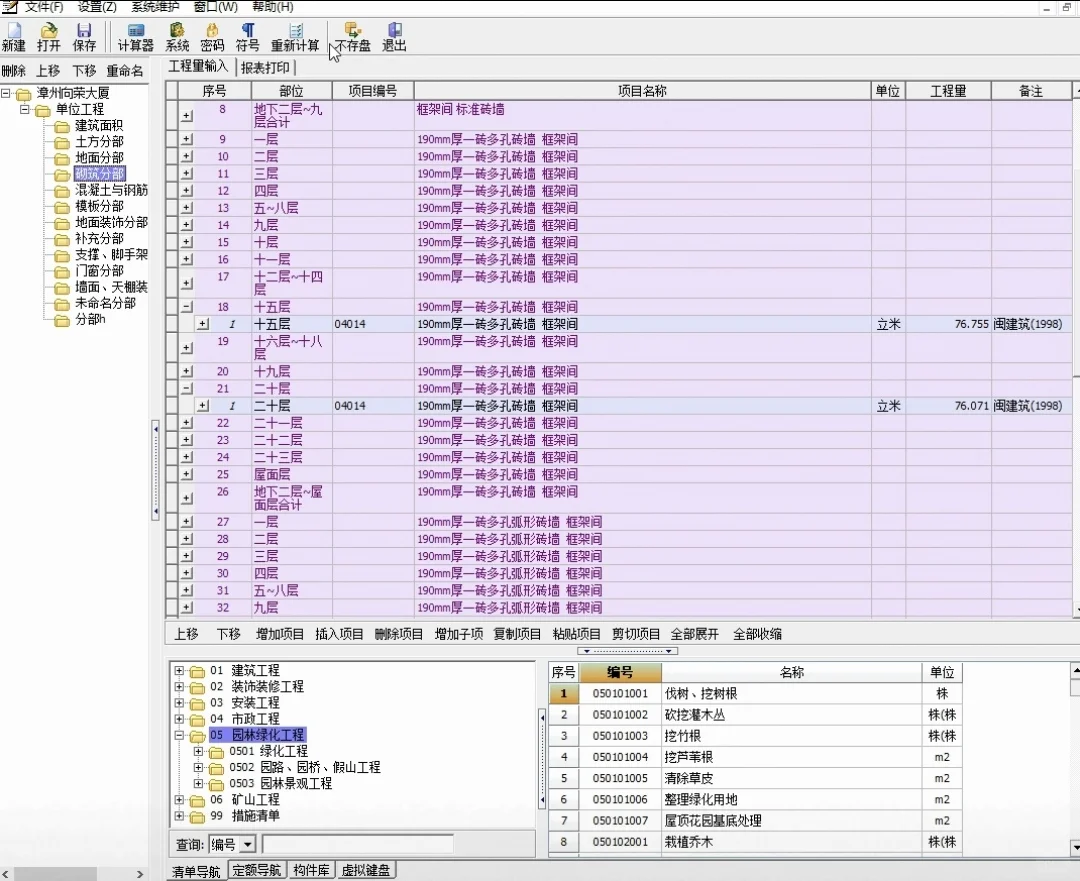
Task: Open the 文件(F) menu
Action: pos(44,7)
